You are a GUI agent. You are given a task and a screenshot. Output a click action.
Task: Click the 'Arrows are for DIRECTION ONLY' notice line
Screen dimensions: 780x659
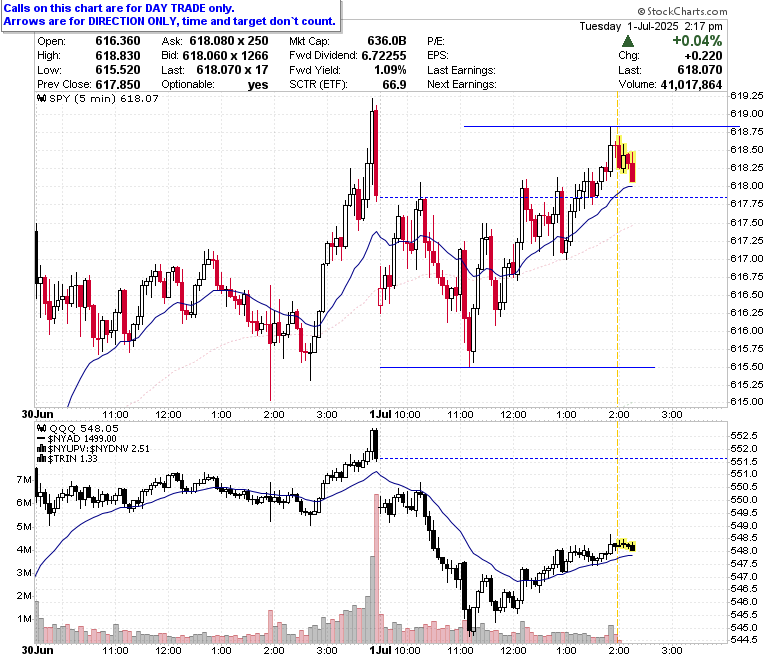tap(170, 21)
